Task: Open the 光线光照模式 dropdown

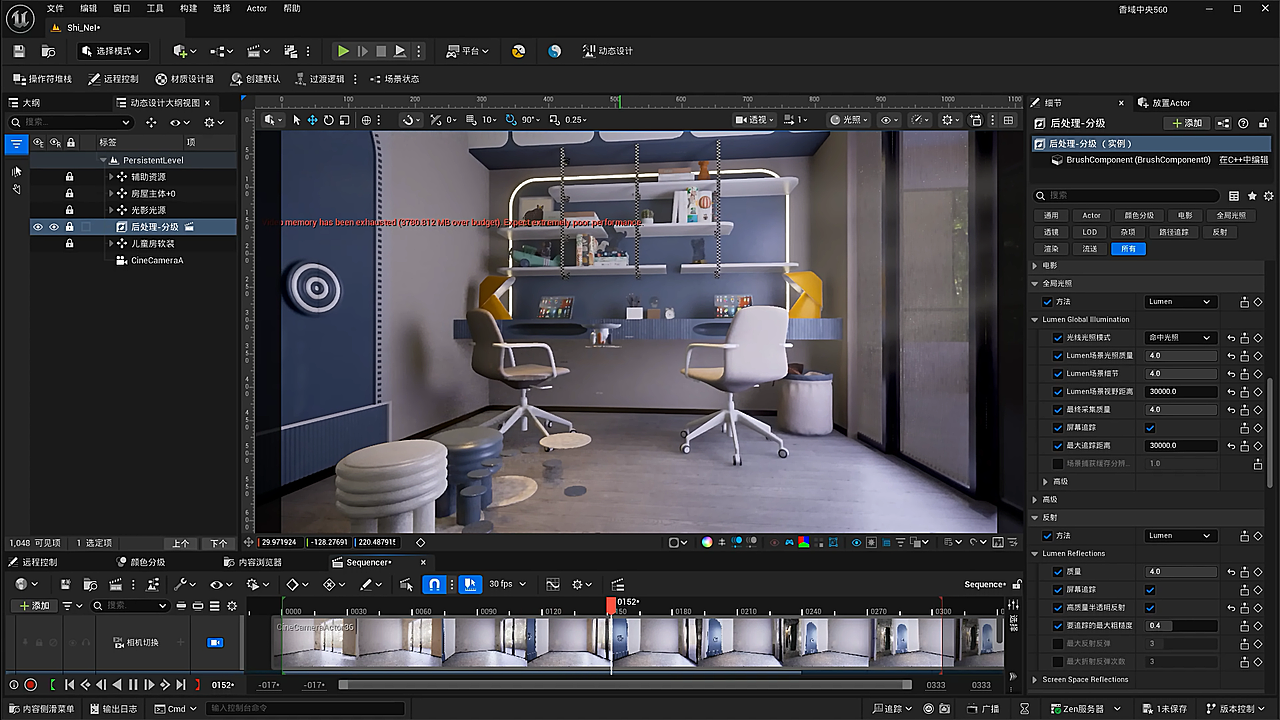Action: pos(1180,338)
